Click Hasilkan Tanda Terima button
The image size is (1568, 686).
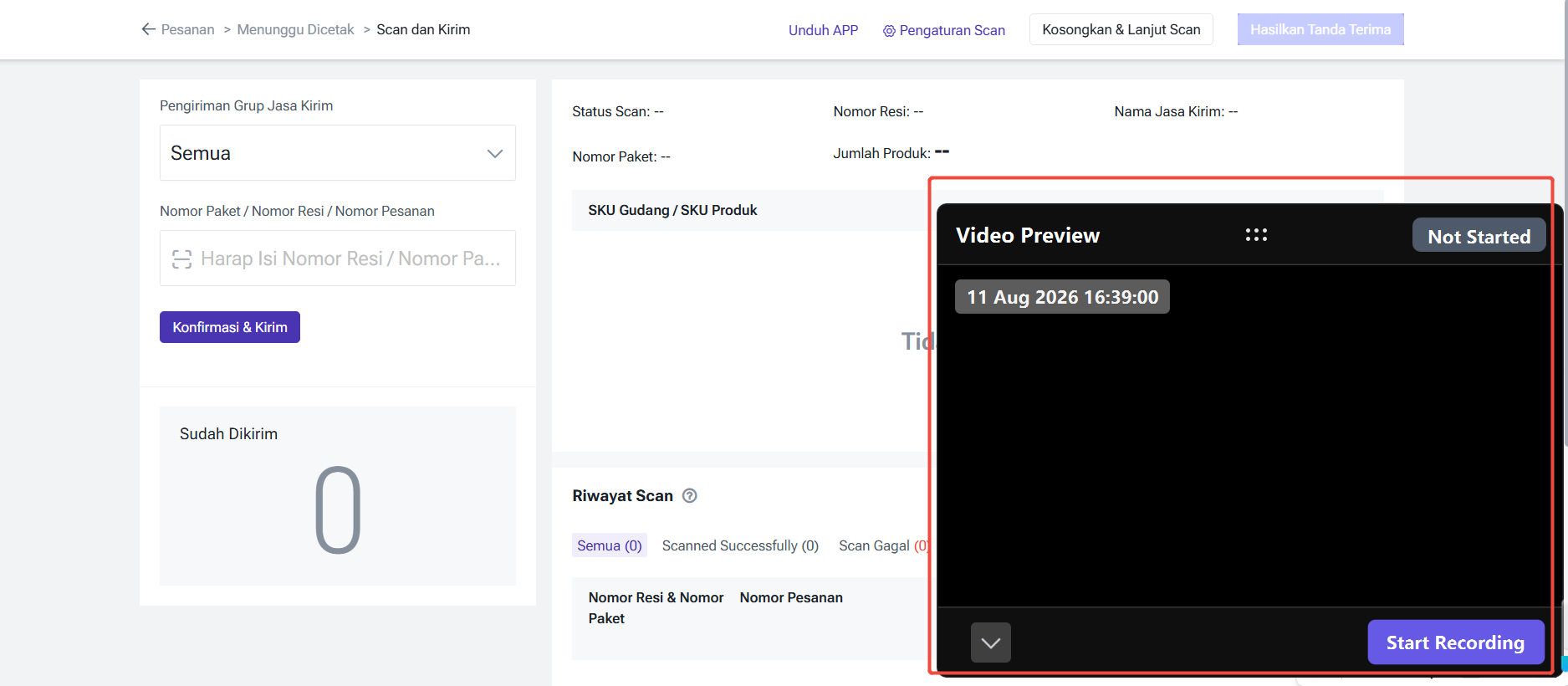(1320, 29)
